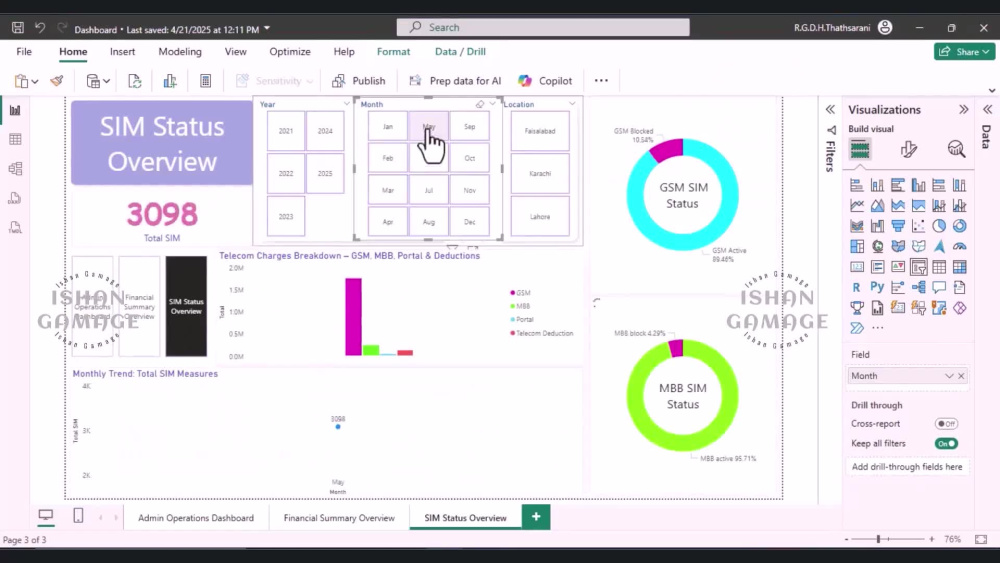
Task: Select the R script visual
Action: click(x=857, y=288)
